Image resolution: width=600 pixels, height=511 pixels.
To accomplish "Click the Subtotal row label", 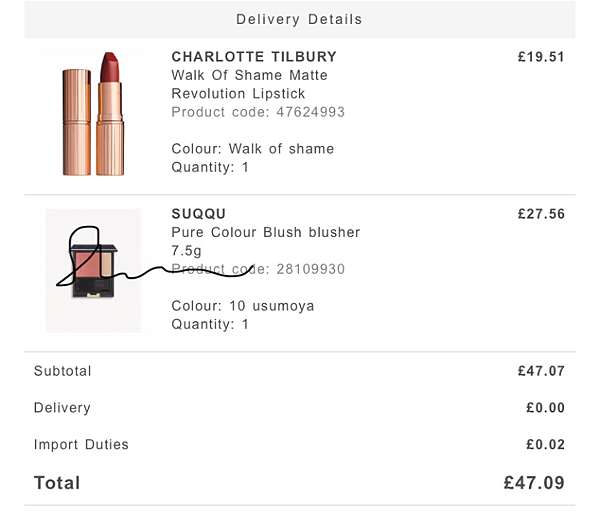I will tap(62, 371).
